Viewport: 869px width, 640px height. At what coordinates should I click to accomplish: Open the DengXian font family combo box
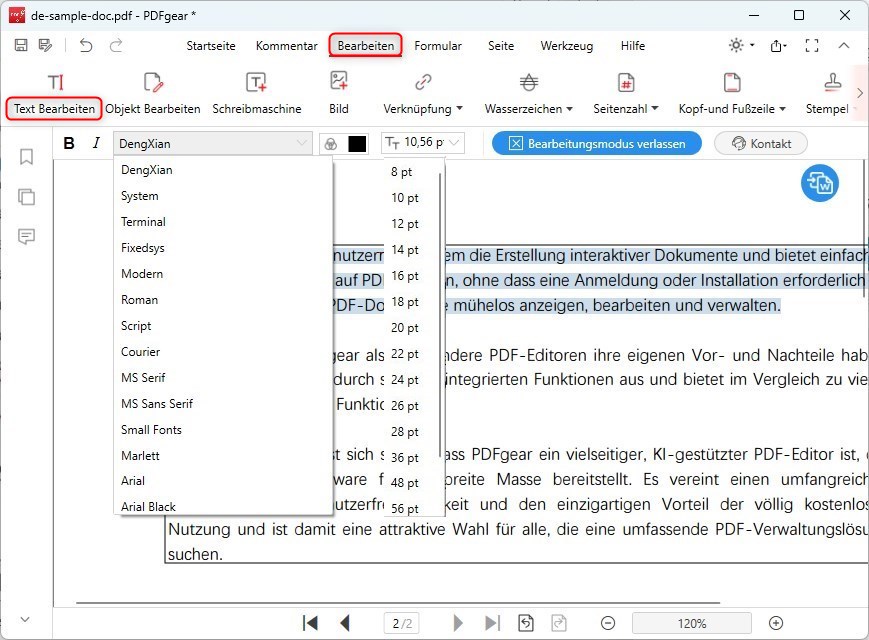[x=213, y=144]
